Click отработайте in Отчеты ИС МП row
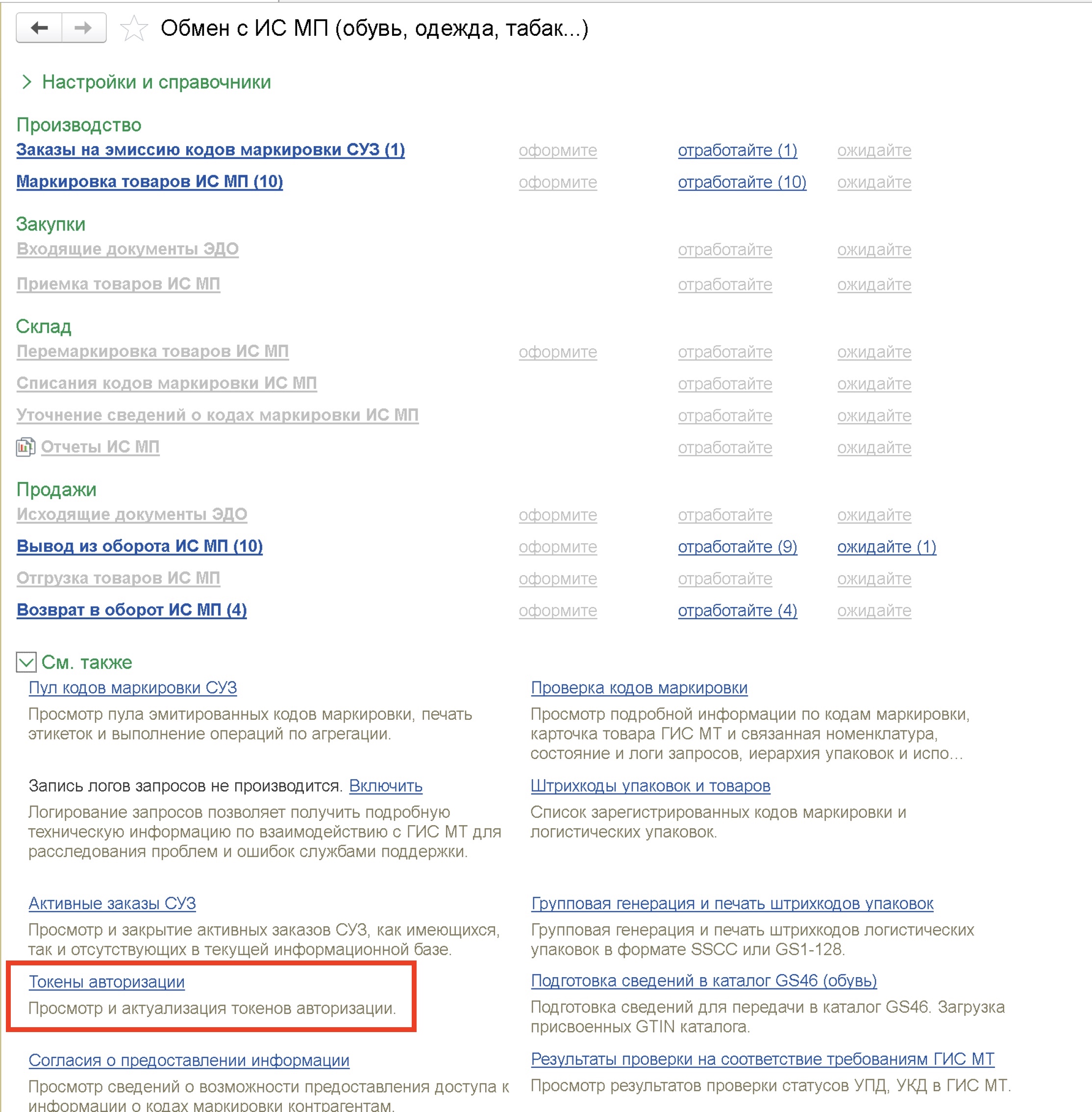1092x1112 pixels. (725, 448)
